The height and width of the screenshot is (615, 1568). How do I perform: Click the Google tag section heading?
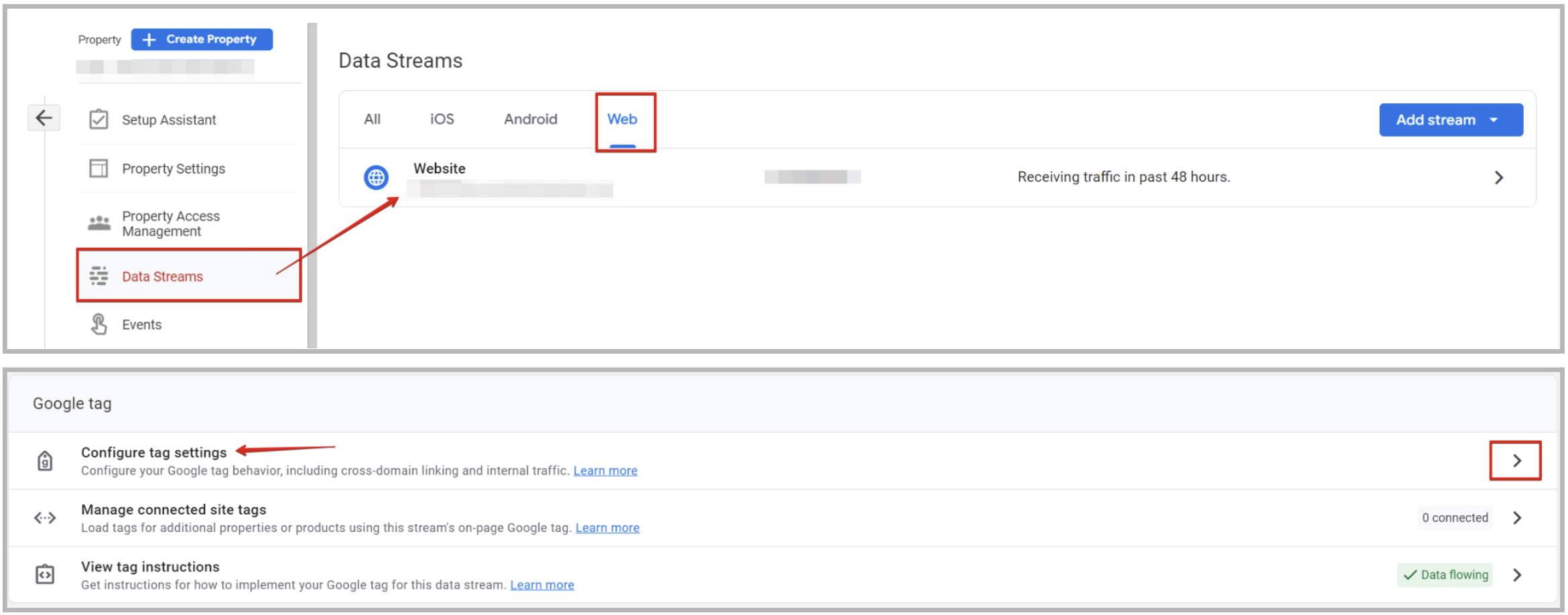click(x=72, y=403)
